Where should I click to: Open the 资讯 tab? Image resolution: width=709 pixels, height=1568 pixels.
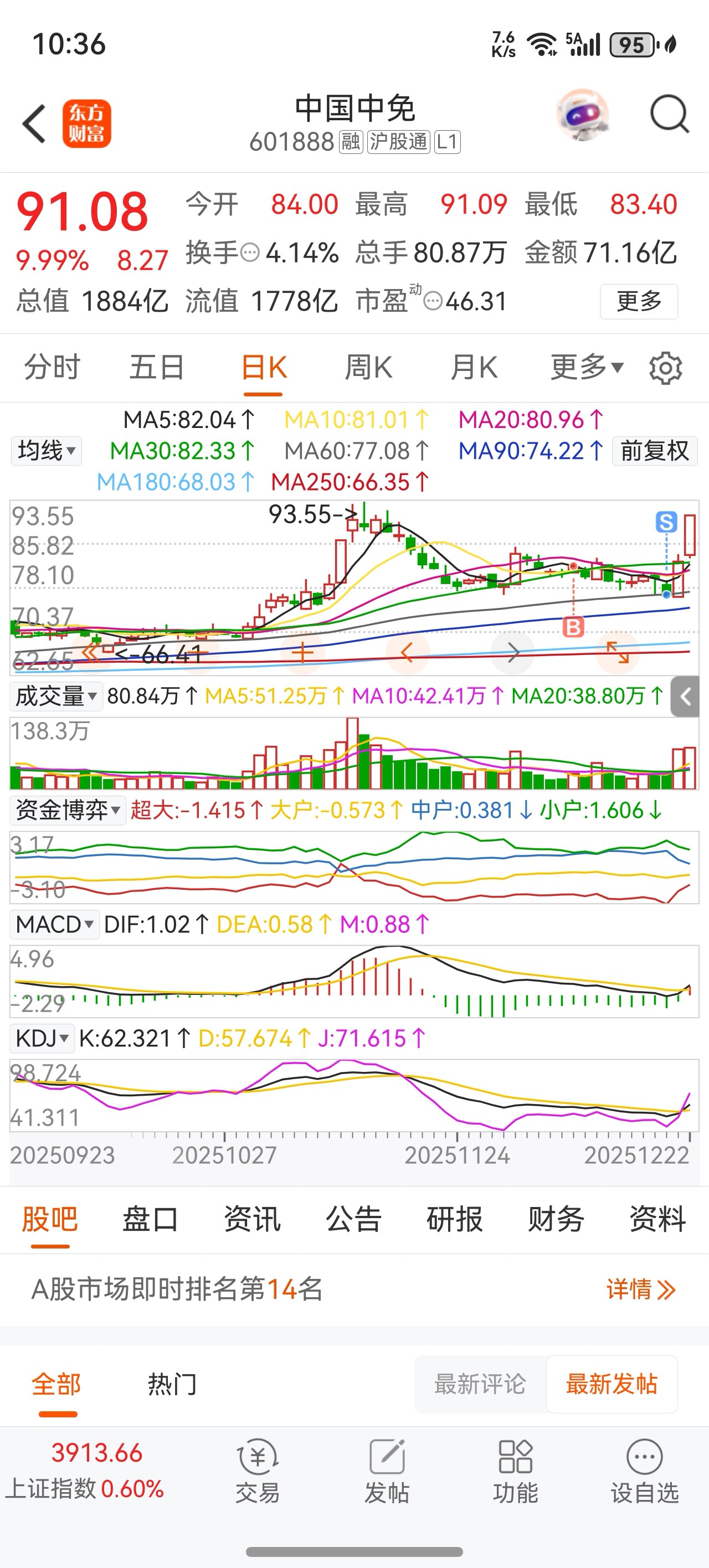coord(252,1219)
